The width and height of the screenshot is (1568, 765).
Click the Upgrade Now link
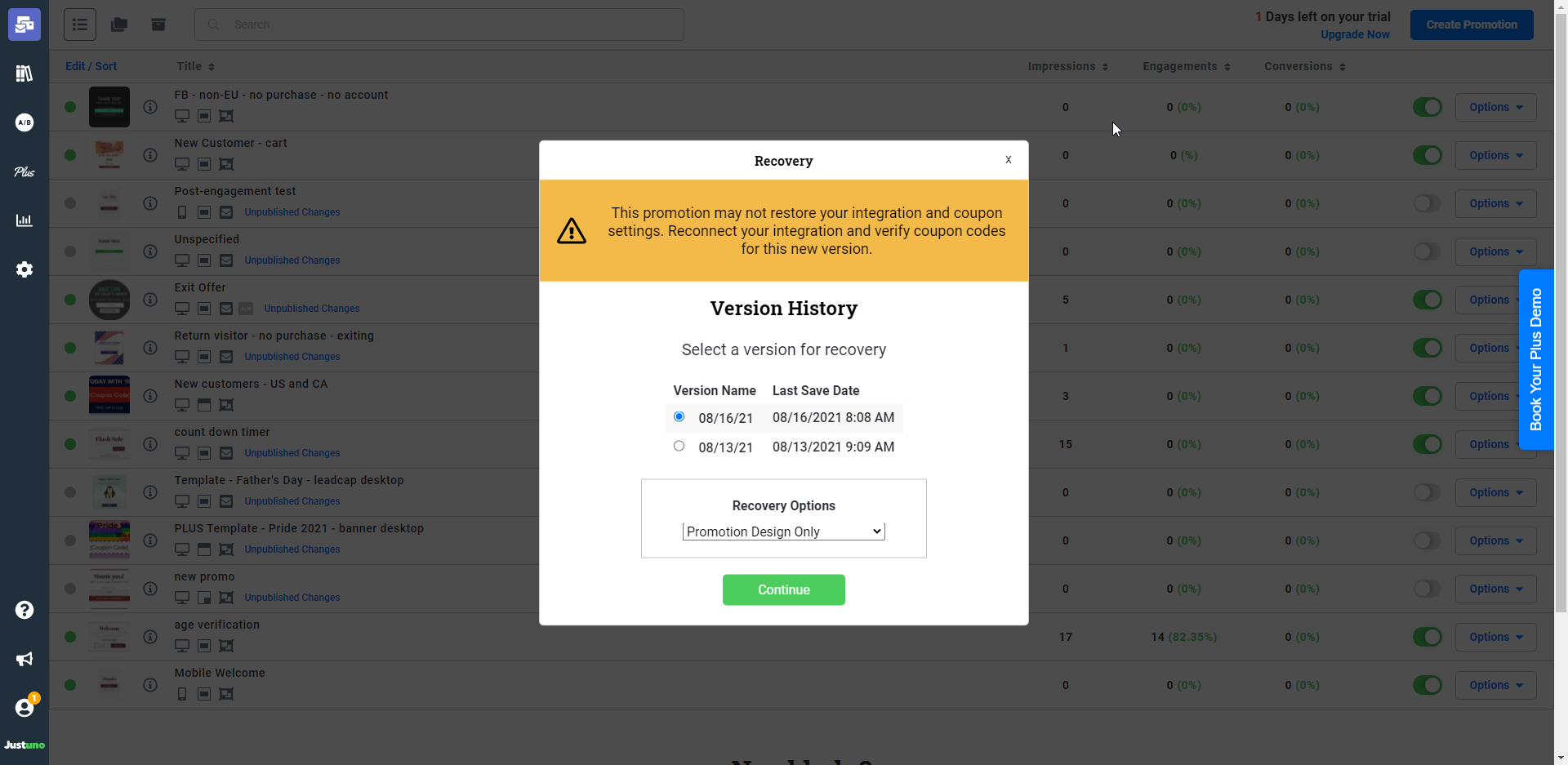(x=1355, y=34)
